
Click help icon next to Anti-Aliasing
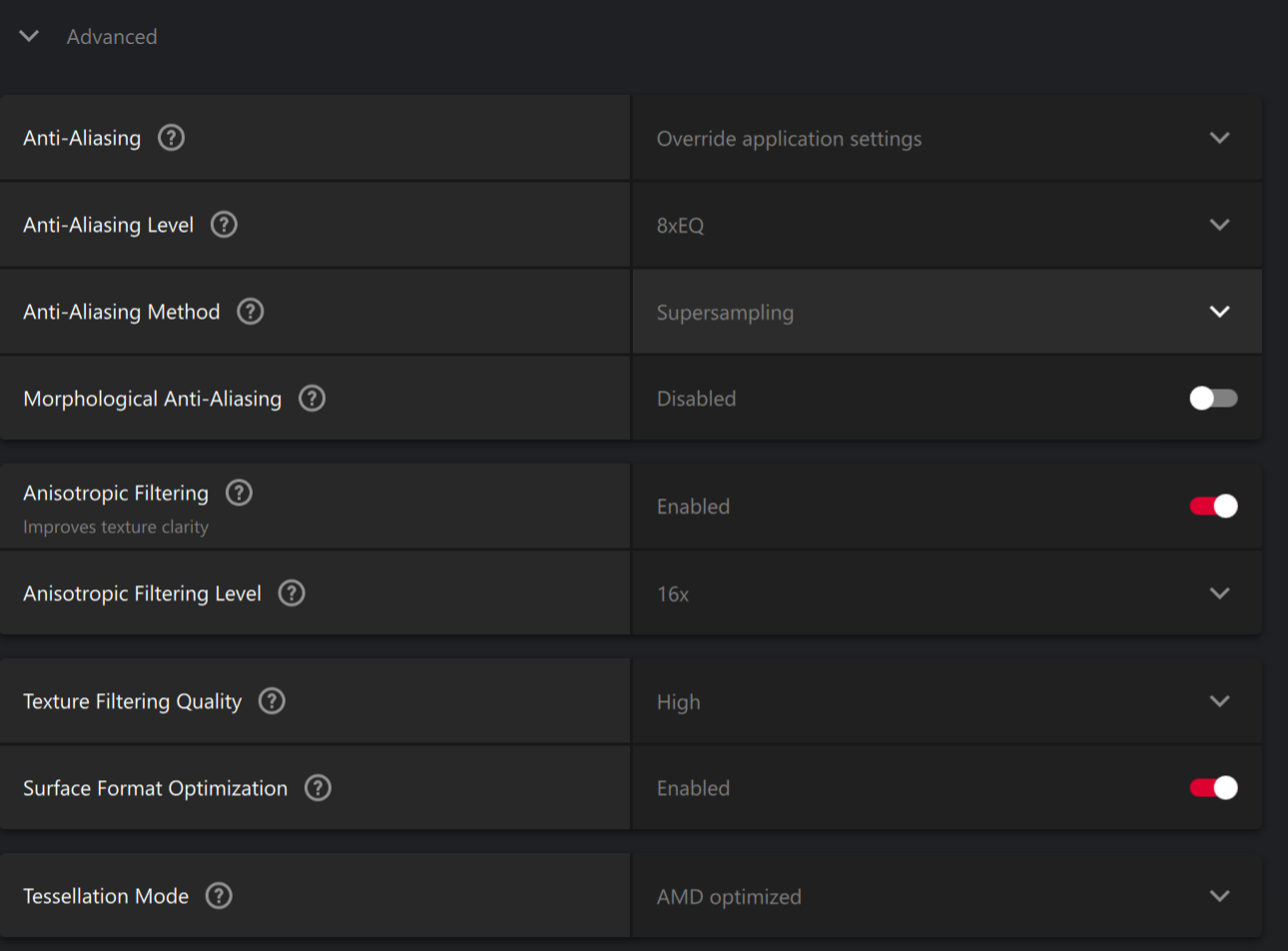pos(172,138)
